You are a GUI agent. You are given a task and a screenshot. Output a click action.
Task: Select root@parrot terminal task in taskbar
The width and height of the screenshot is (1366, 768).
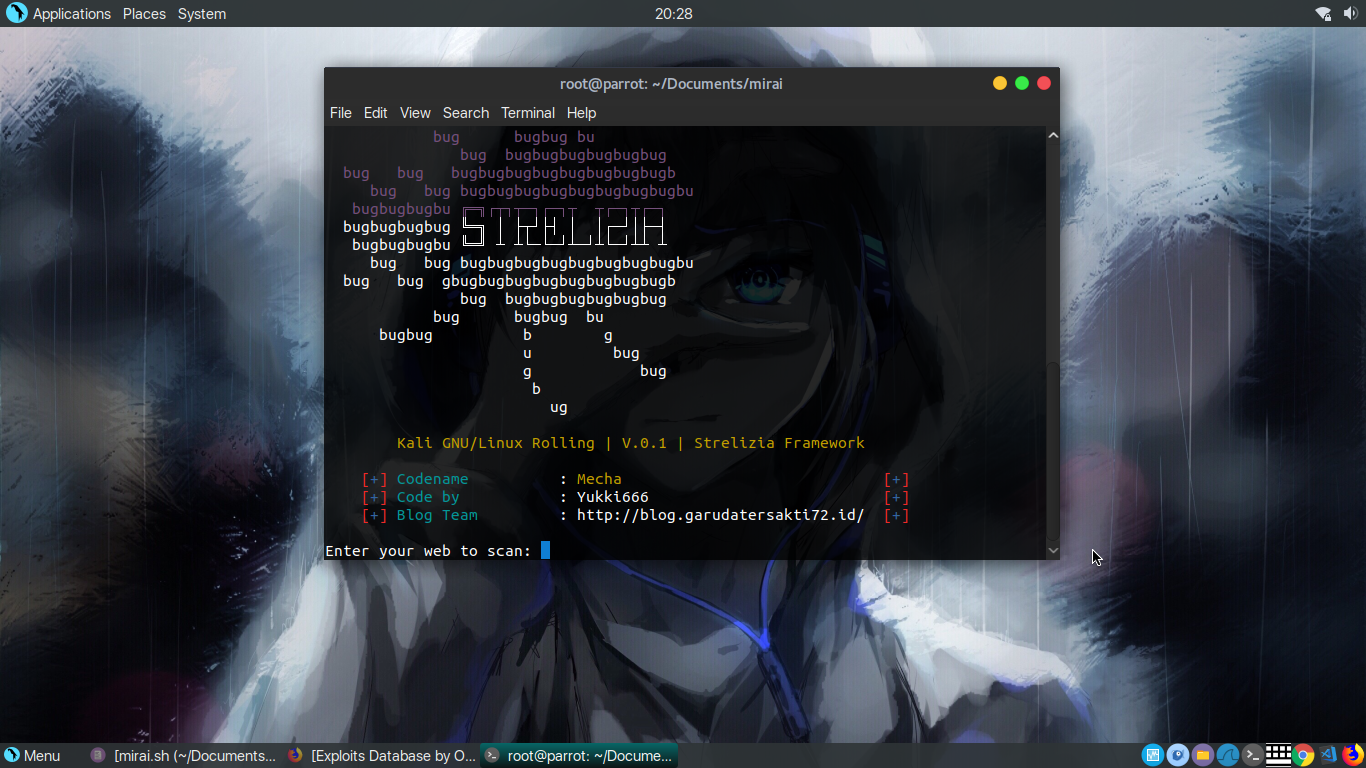tap(579, 756)
